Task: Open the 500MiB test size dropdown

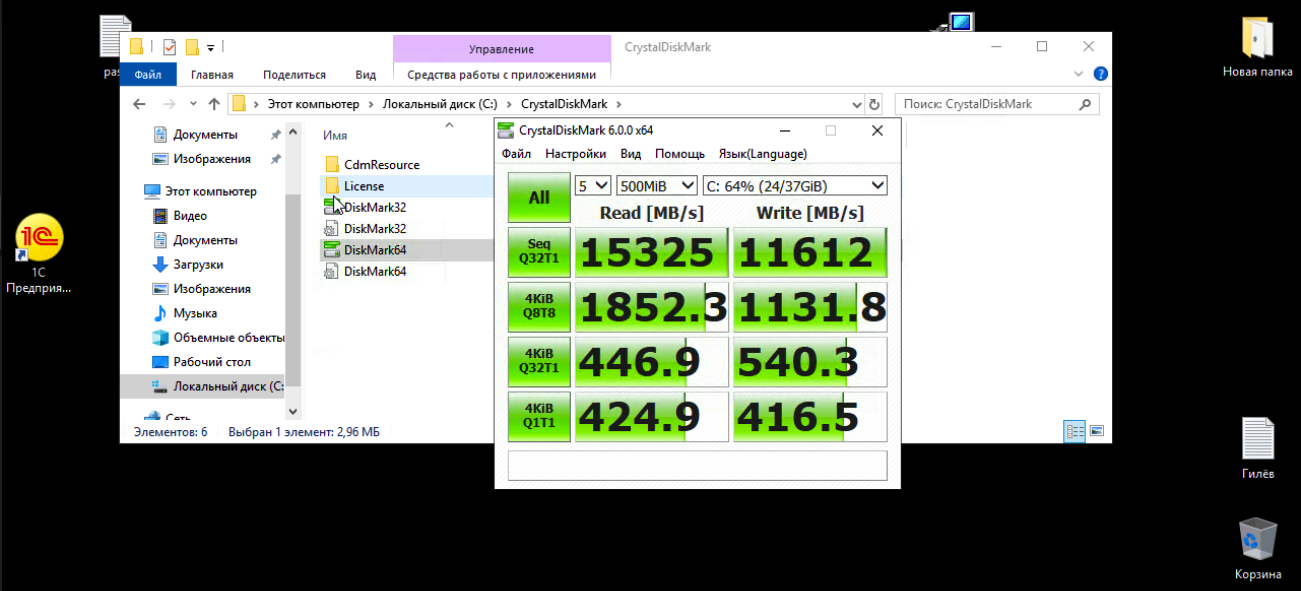Action: click(x=657, y=185)
